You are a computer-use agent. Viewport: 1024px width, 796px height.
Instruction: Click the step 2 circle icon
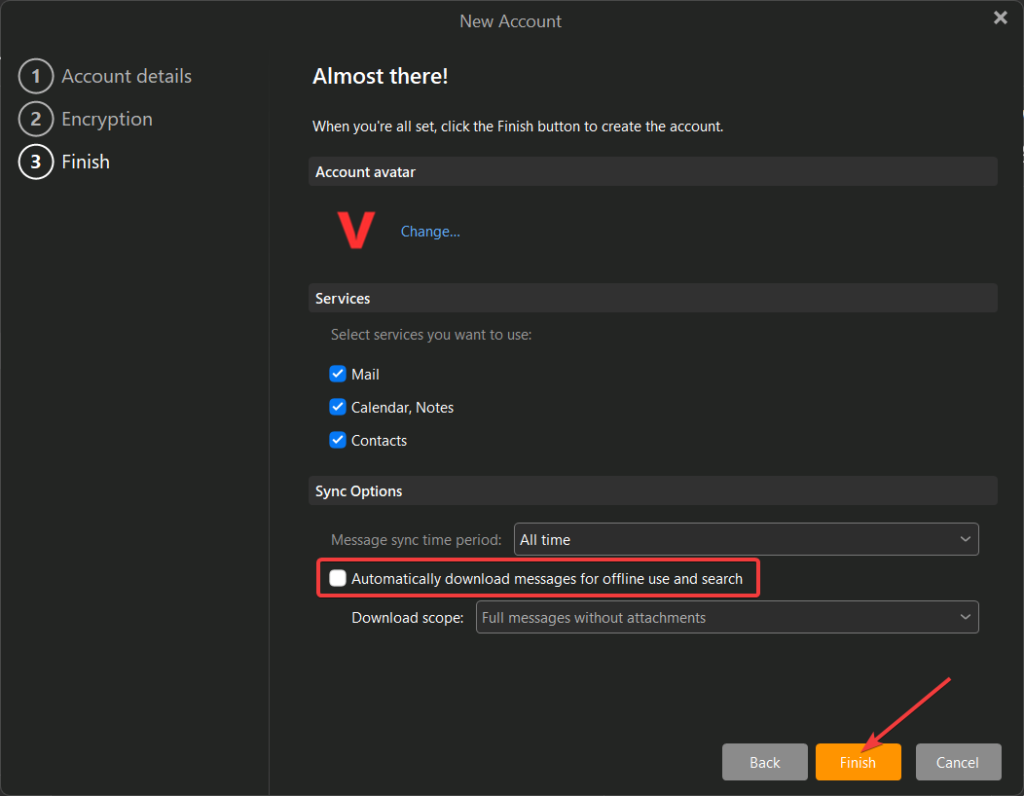click(36, 120)
